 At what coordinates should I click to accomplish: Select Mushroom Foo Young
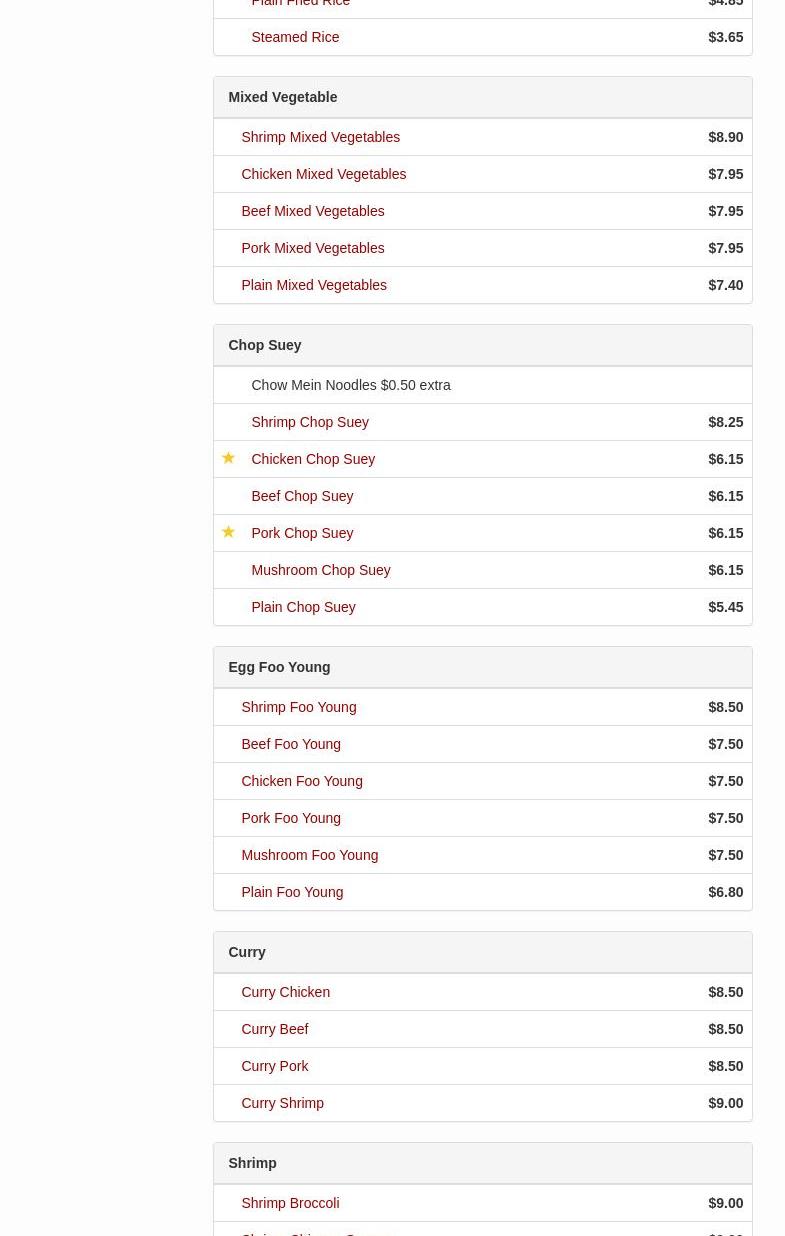point(309,855)
